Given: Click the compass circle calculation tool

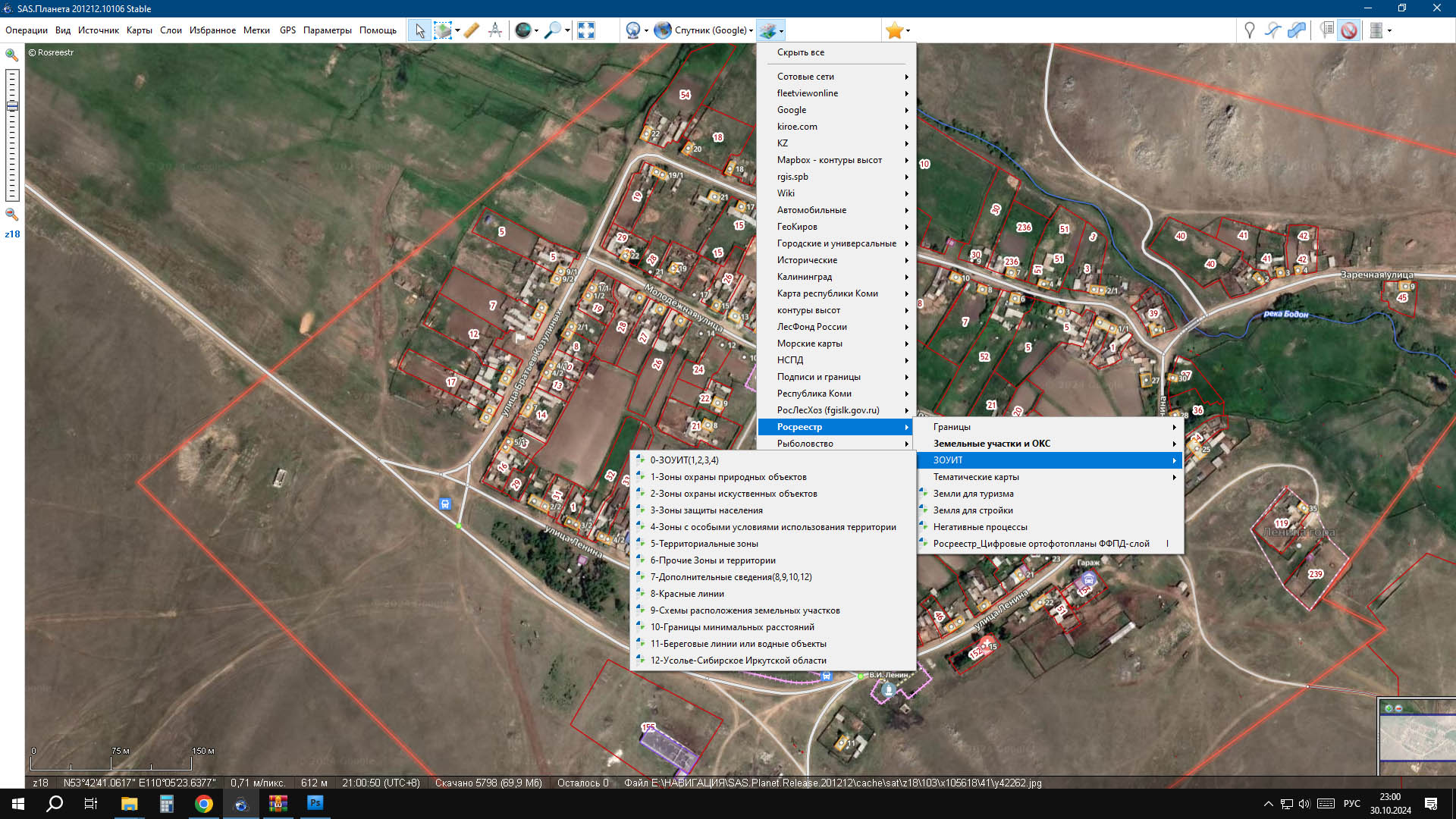Looking at the screenshot, I should [x=495, y=30].
